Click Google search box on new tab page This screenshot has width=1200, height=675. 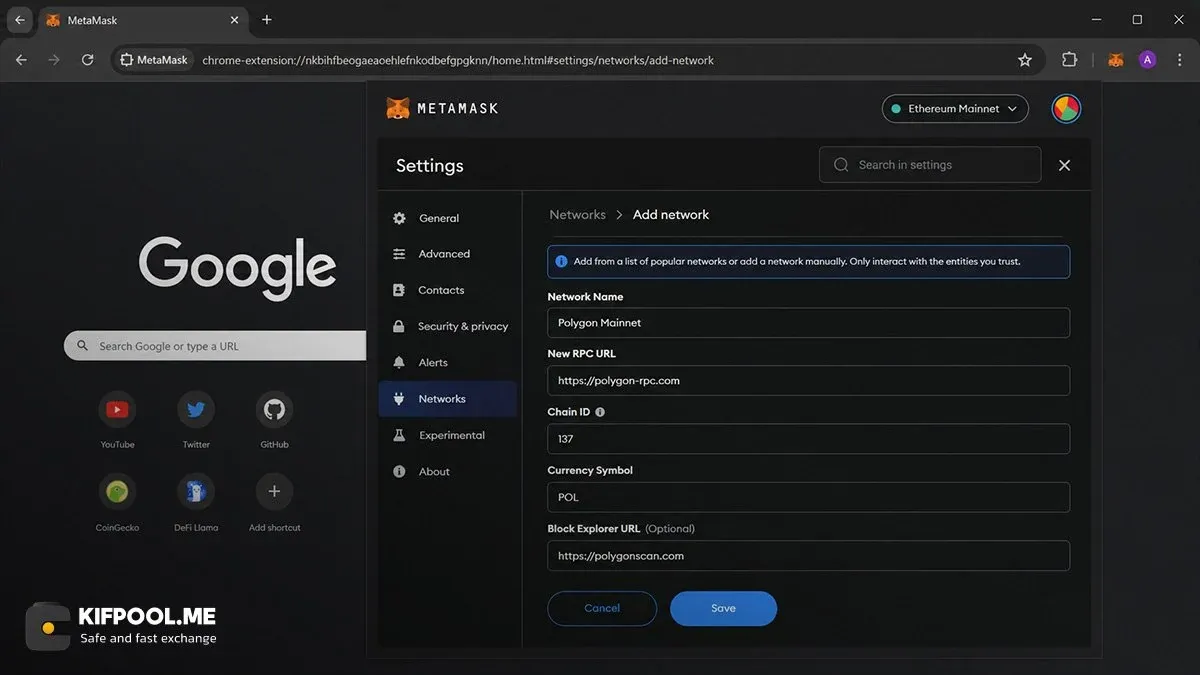[x=215, y=346]
